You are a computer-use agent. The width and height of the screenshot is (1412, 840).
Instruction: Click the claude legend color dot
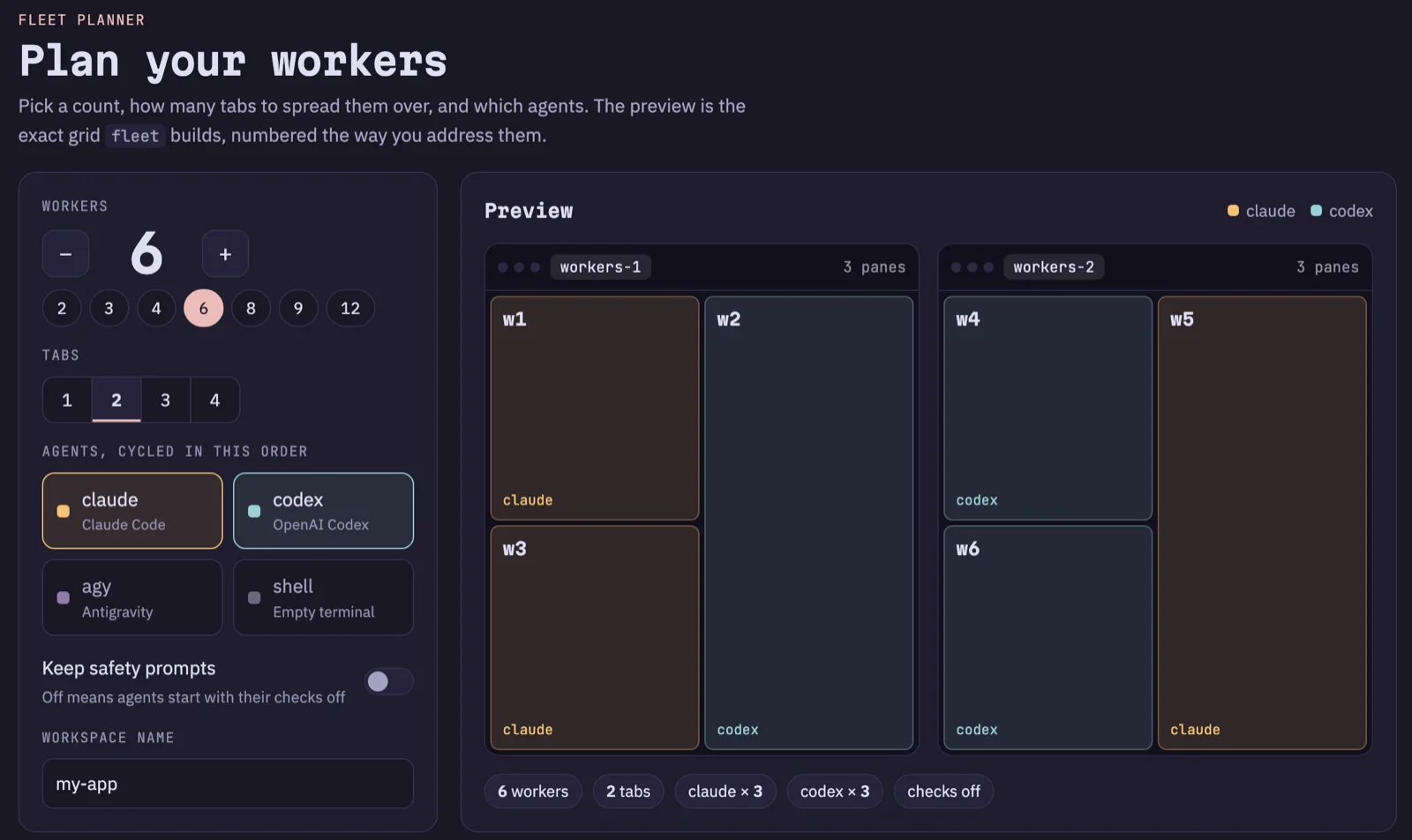coord(1233,211)
